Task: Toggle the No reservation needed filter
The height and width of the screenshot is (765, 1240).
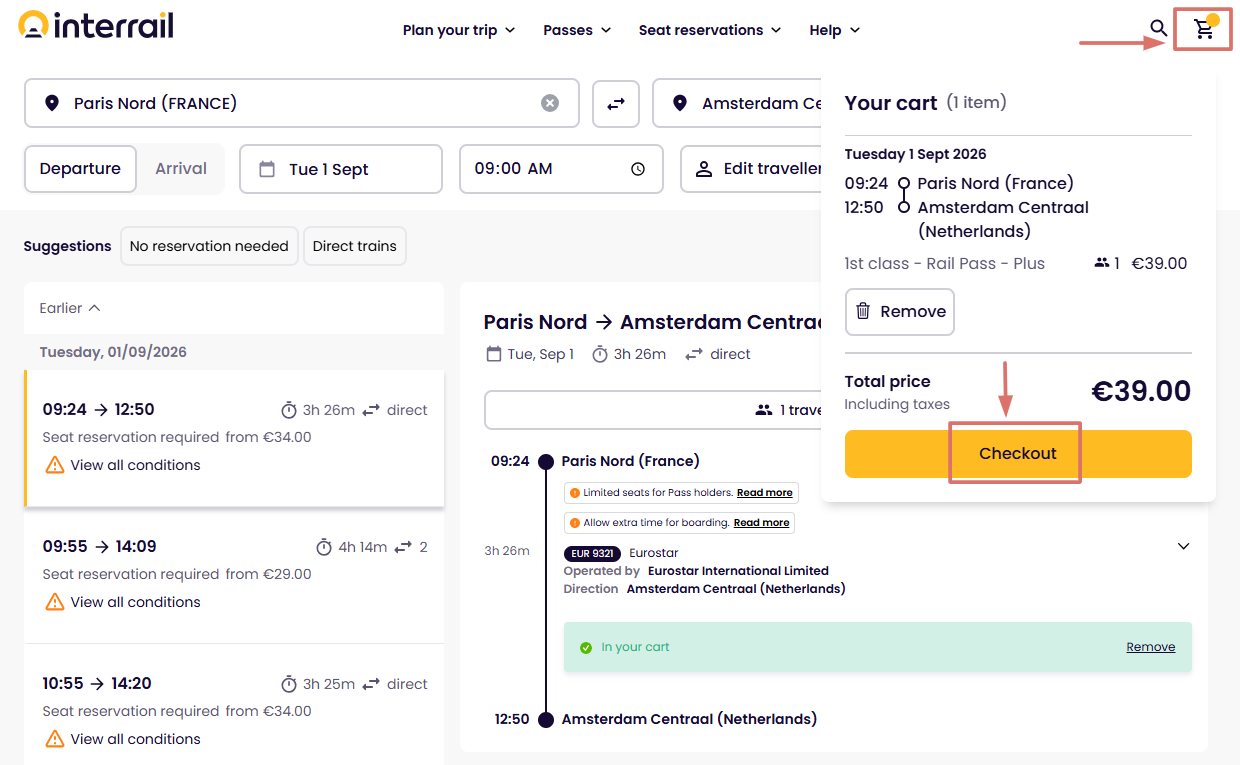Action: (x=209, y=246)
